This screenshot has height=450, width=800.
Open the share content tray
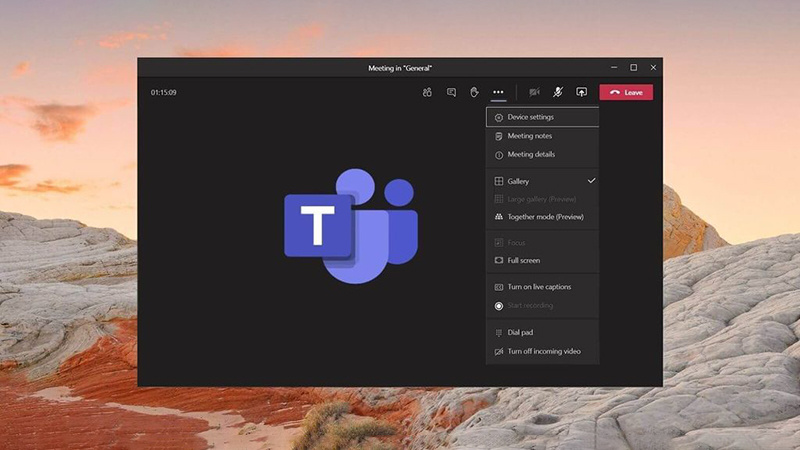pos(582,92)
